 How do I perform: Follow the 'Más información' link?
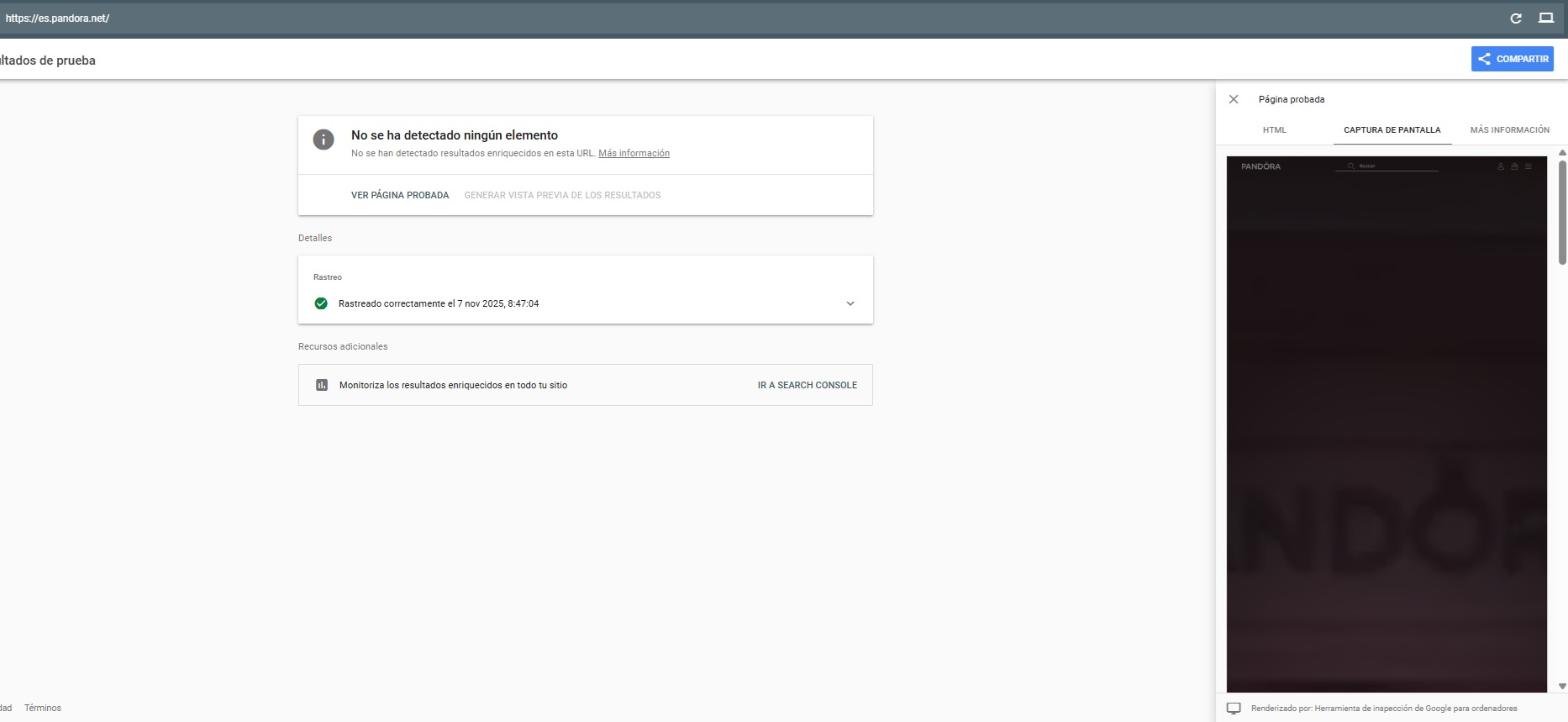tap(634, 154)
